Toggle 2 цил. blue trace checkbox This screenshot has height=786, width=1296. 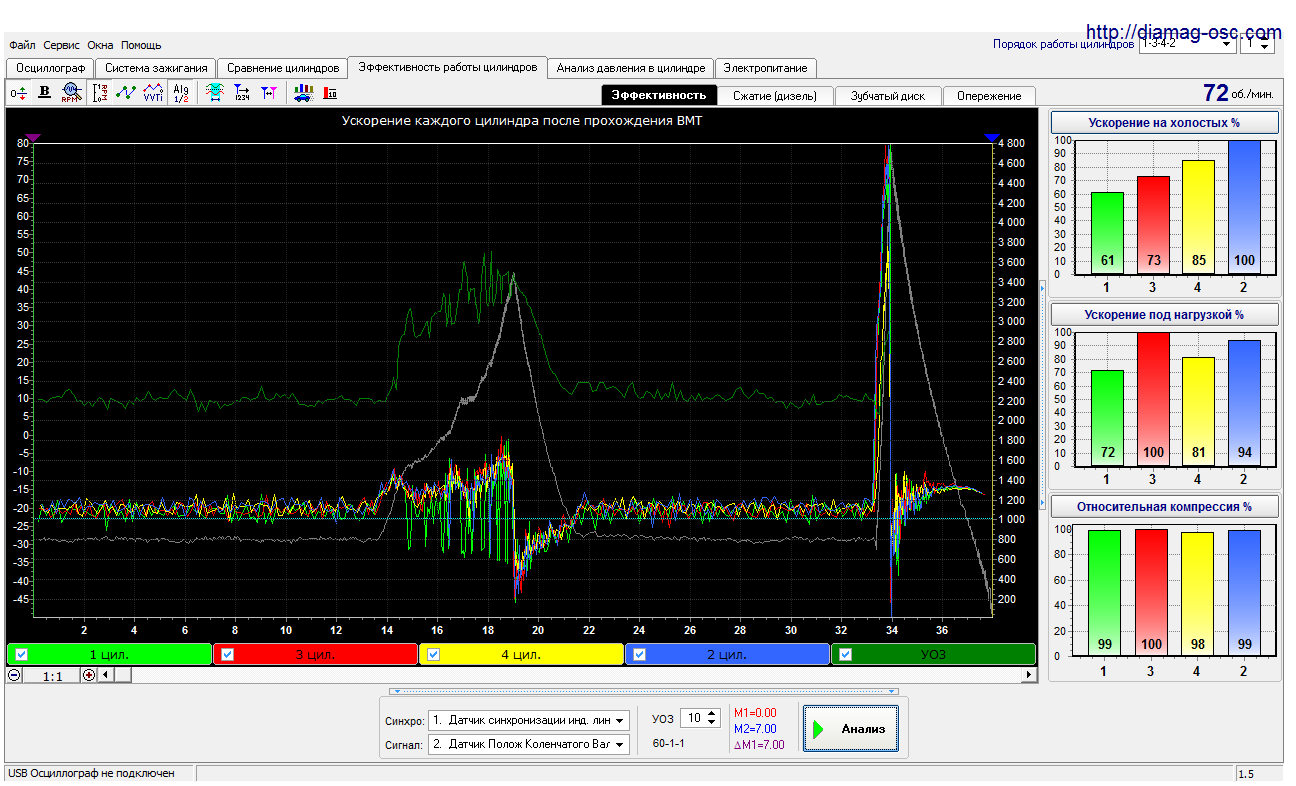tap(640, 655)
